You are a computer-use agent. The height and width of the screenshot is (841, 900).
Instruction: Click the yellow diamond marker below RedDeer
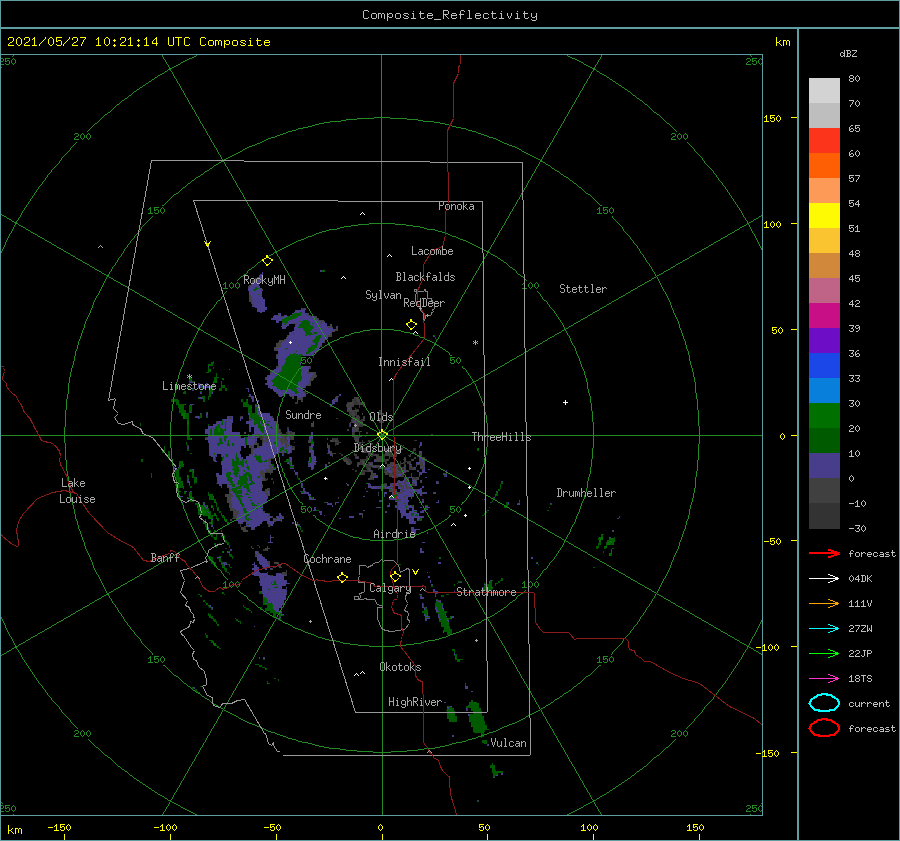click(x=412, y=325)
